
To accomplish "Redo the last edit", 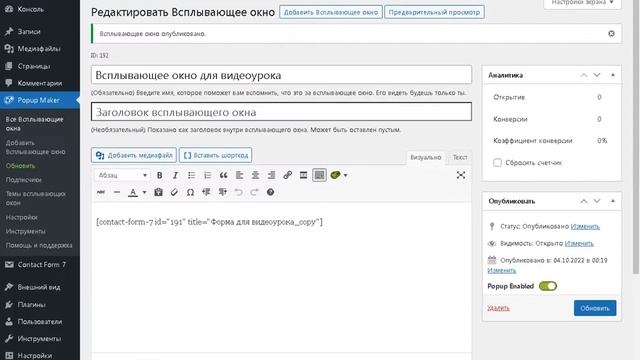I will [254, 192].
